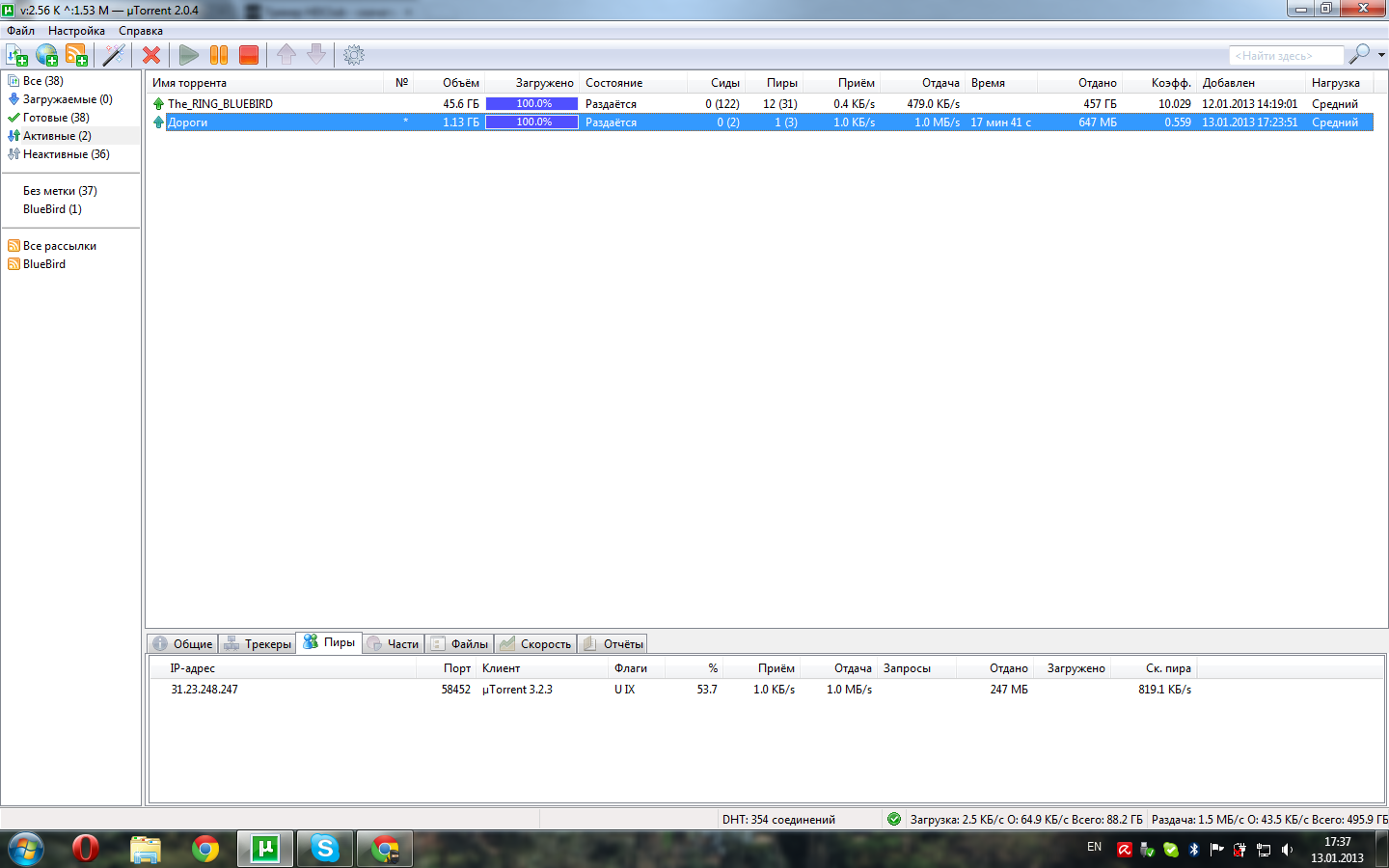Viewport: 1389px width, 868px height.
Task: Switch to the Общие tab
Action: tap(182, 644)
